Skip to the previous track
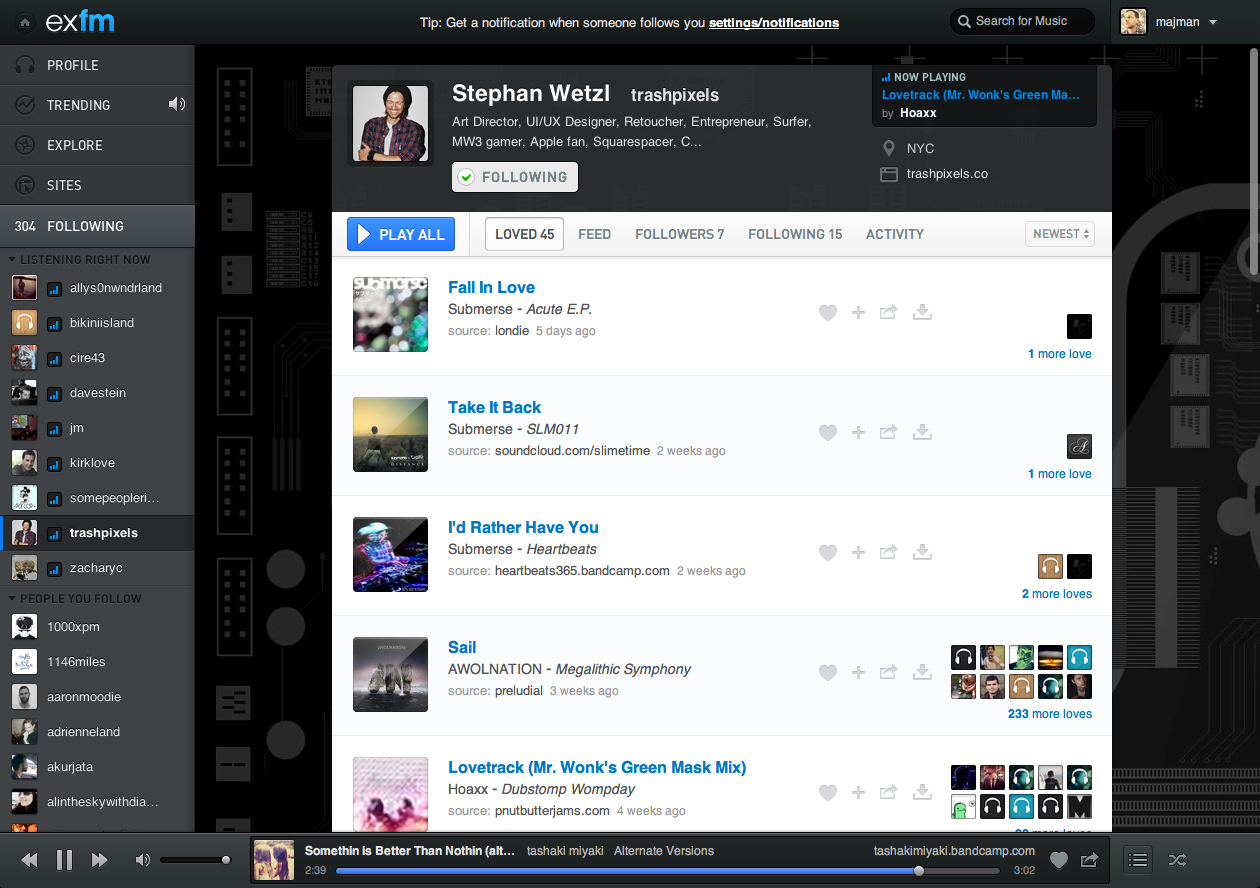This screenshot has height=888, width=1260. coord(30,860)
